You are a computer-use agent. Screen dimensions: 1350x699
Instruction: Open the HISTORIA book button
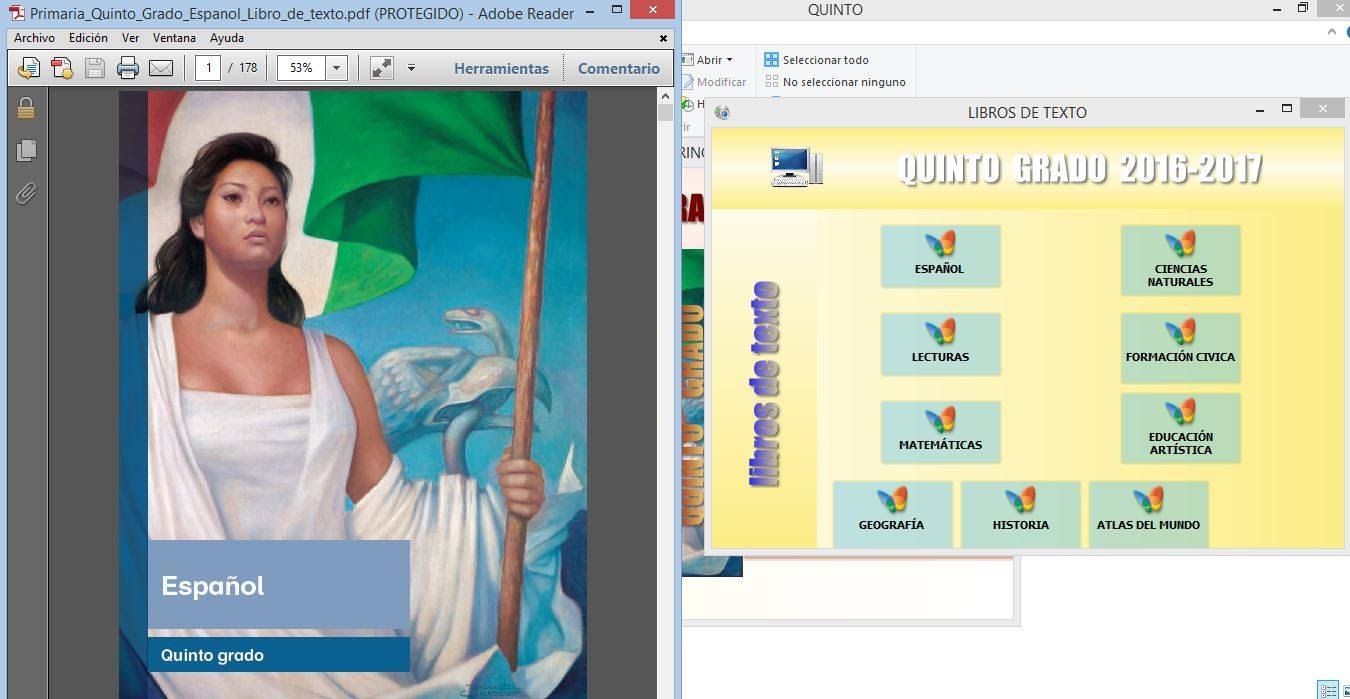pos(1020,514)
